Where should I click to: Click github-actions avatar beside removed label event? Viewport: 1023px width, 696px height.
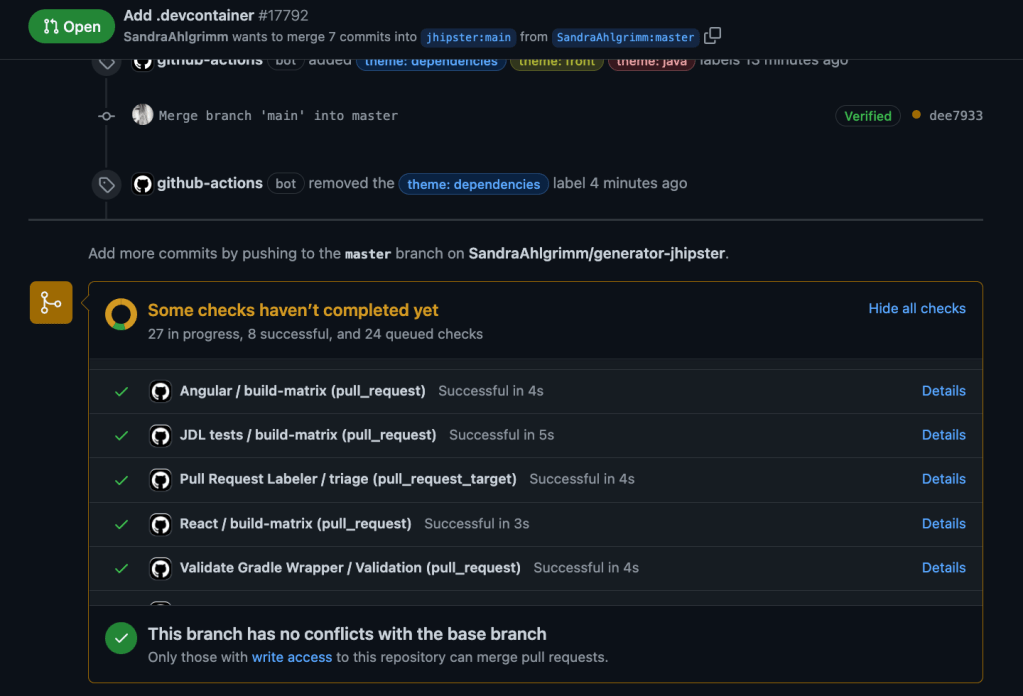142,184
